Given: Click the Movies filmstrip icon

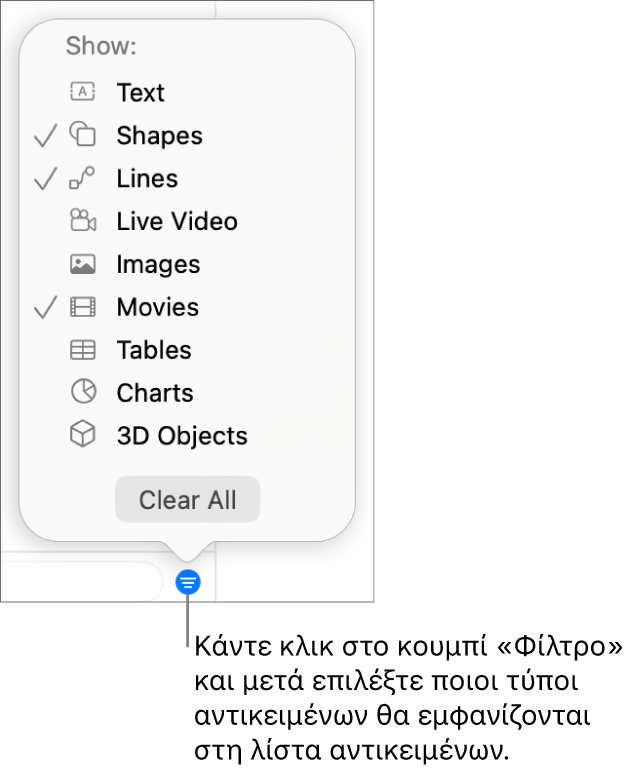Looking at the screenshot, I should pyautogui.click(x=82, y=307).
